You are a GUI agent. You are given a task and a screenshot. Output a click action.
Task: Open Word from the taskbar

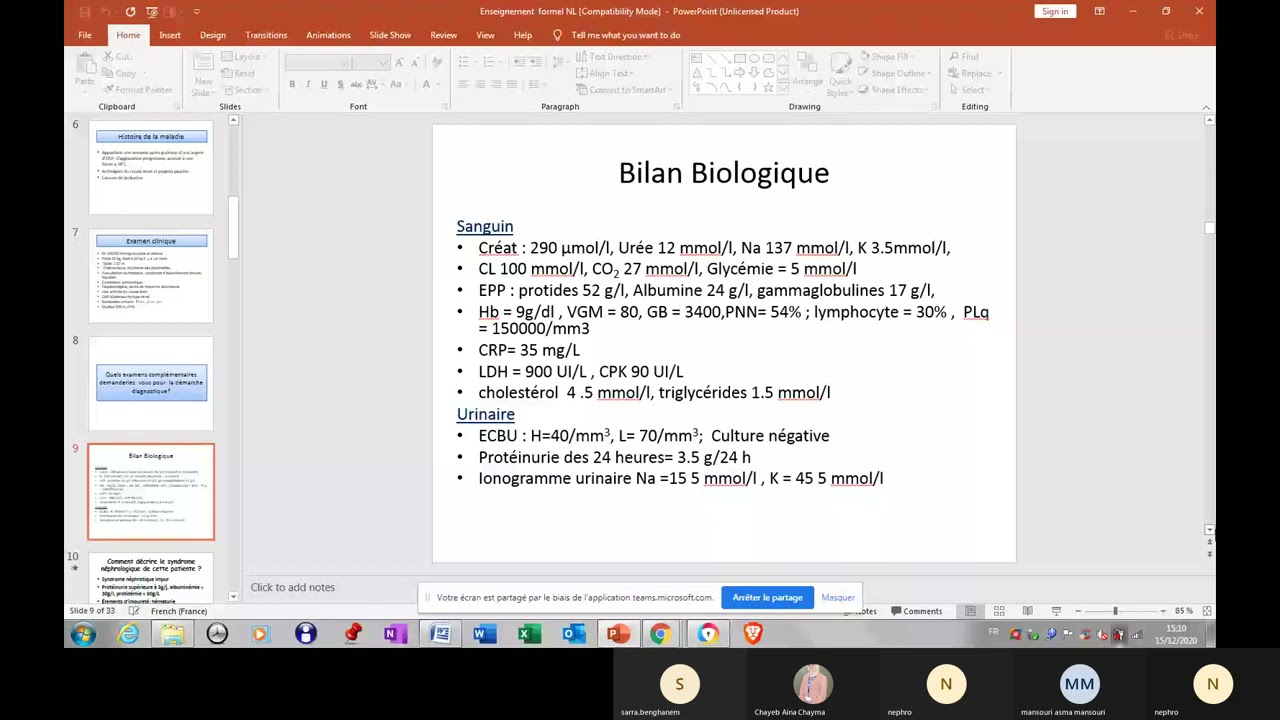point(484,633)
